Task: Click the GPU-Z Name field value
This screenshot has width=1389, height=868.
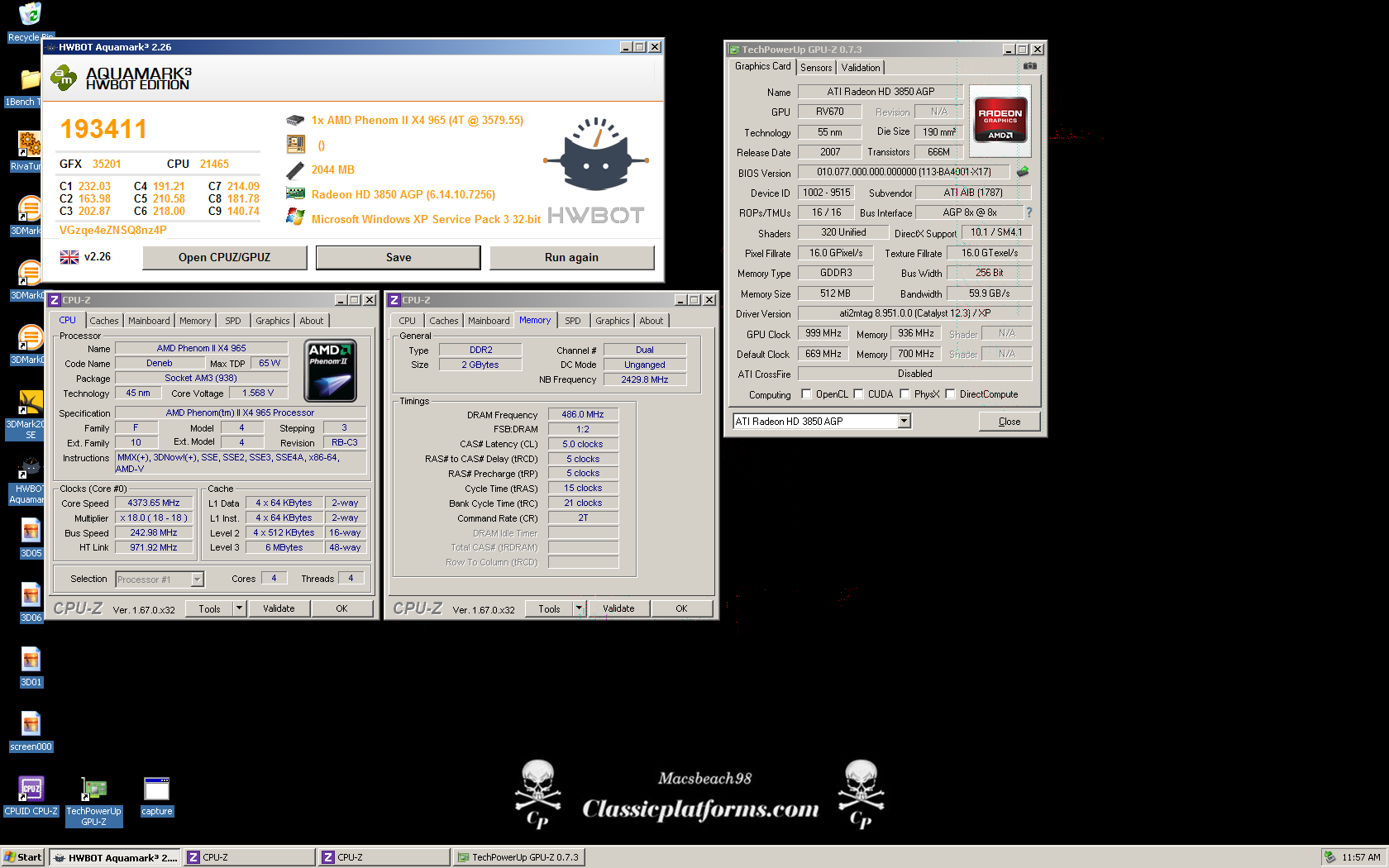Action: (x=881, y=92)
